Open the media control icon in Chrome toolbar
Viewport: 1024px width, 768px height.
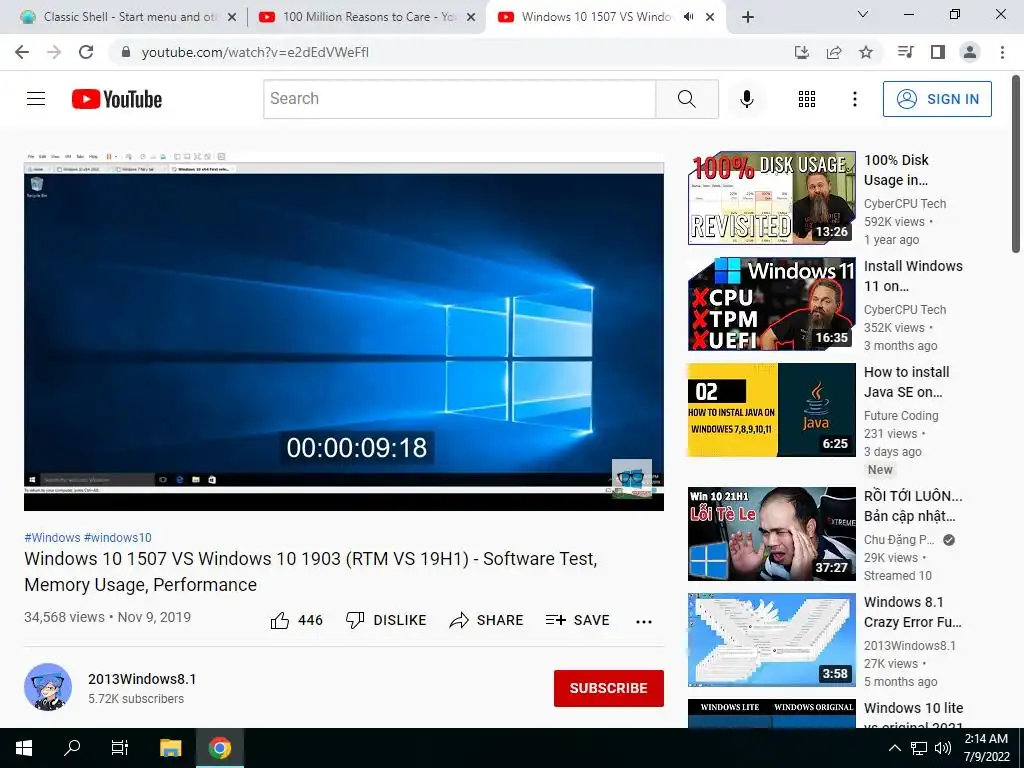905,52
